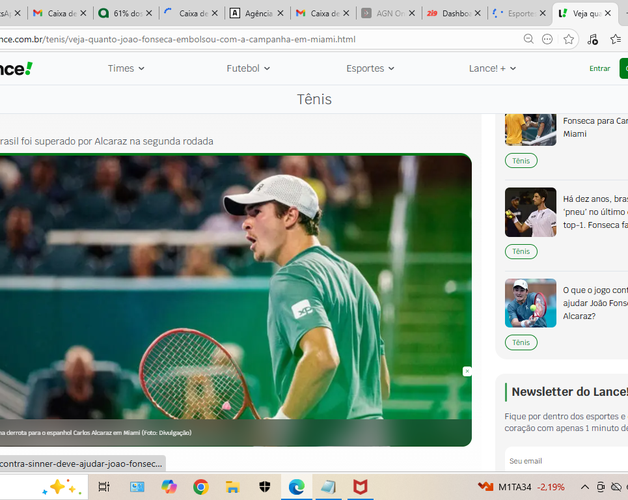The image size is (628, 500).
Task: Open the music note media control icon
Action: 592,39
